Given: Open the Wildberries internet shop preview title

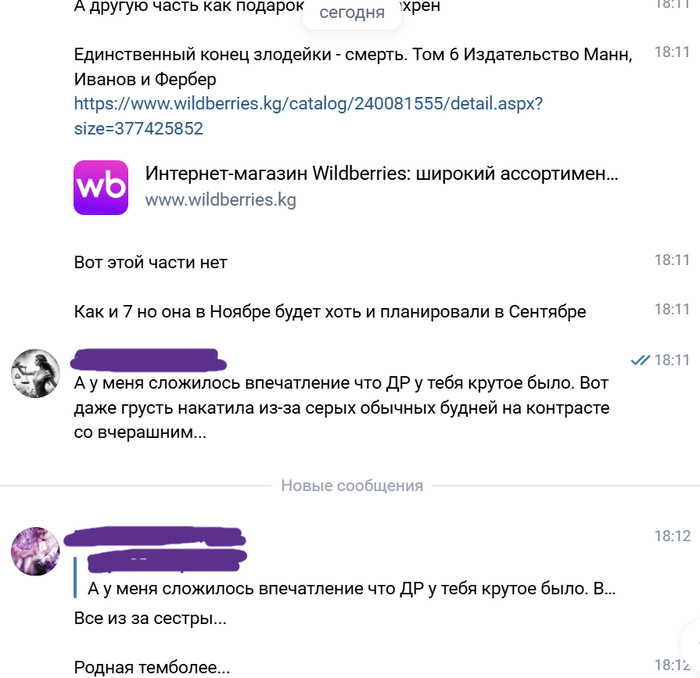Looking at the screenshot, I should click(381, 173).
